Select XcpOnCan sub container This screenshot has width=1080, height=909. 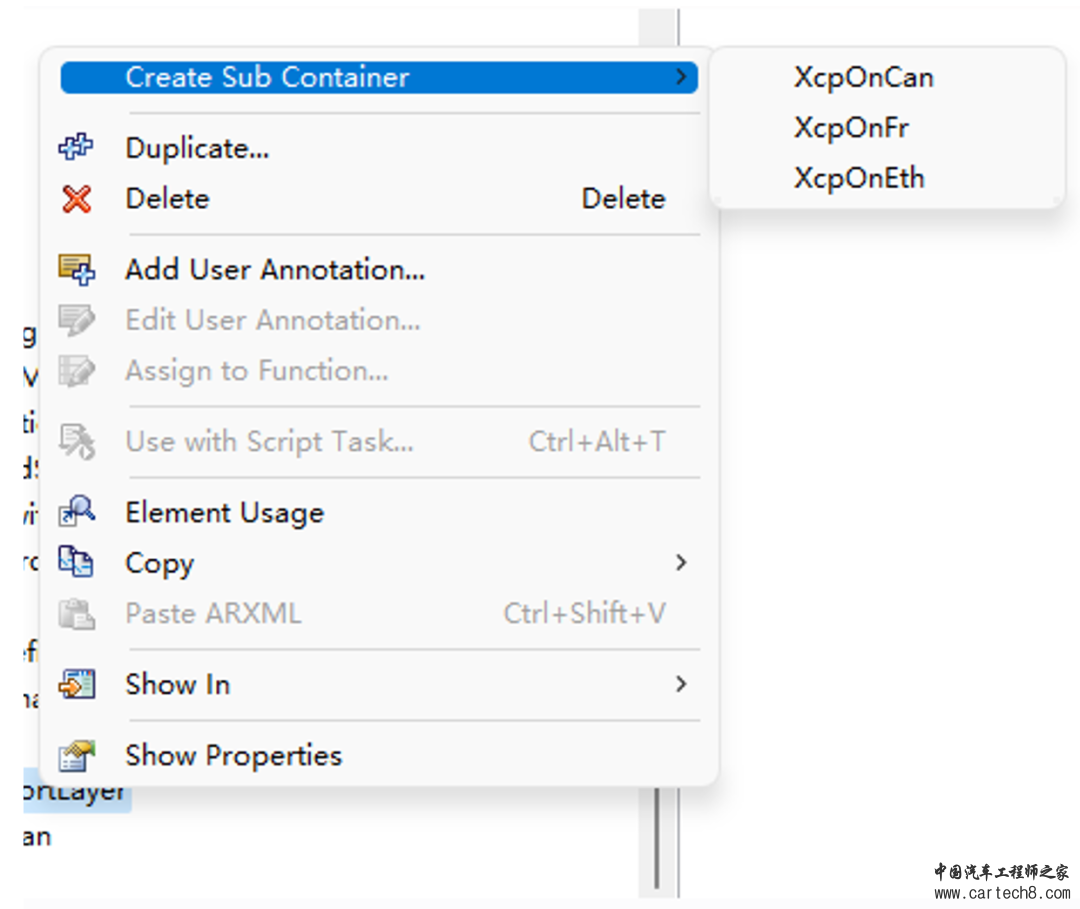(863, 77)
